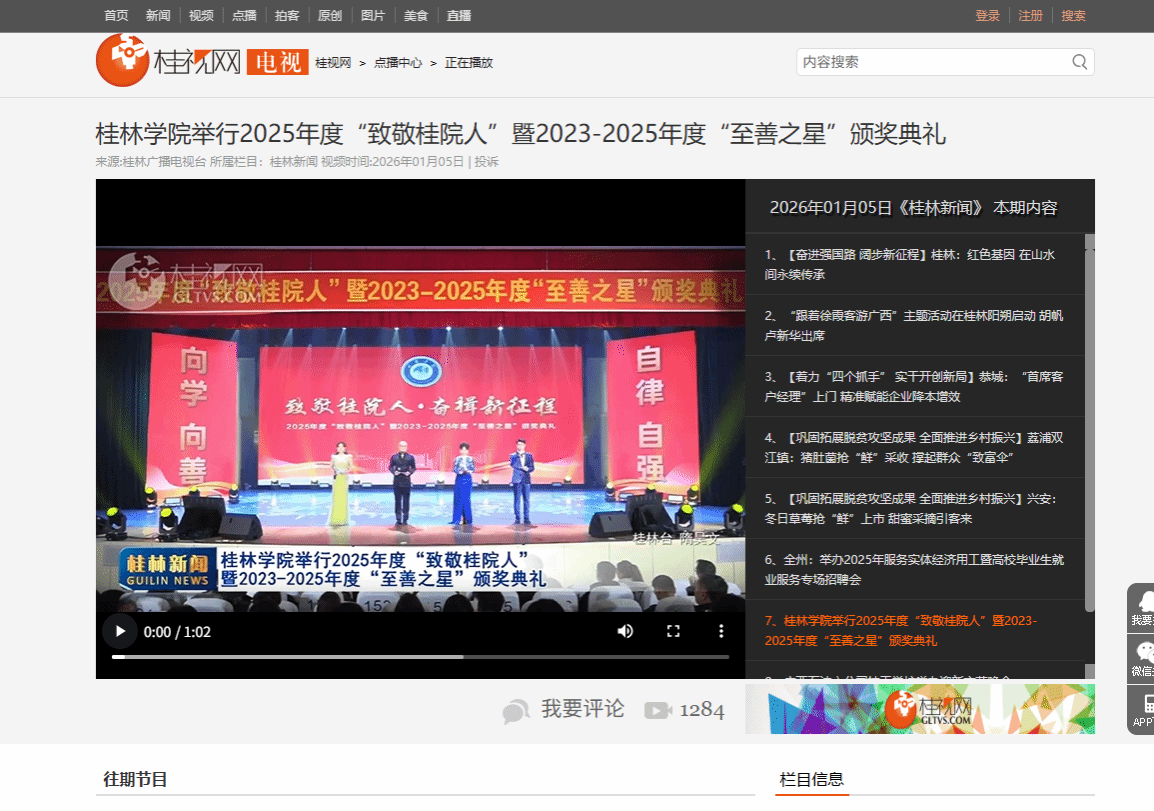Image resolution: width=1154 pixels, height=811 pixels.
Task: Click the QQ penguin icon on right sidebar
Action: click(x=1143, y=601)
